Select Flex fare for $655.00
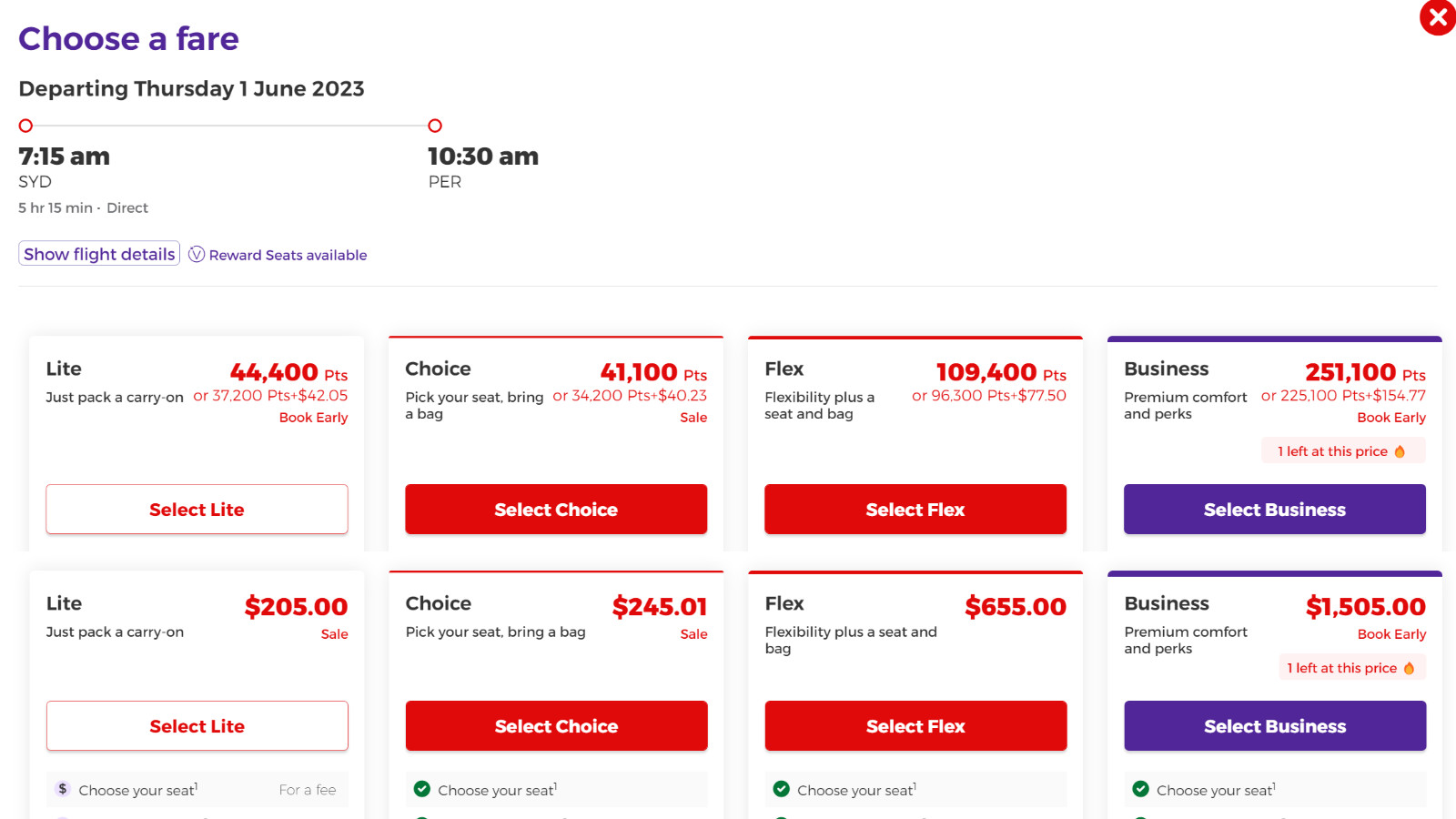The height and width of the screenshot is (819, 1456). point(915,726)
